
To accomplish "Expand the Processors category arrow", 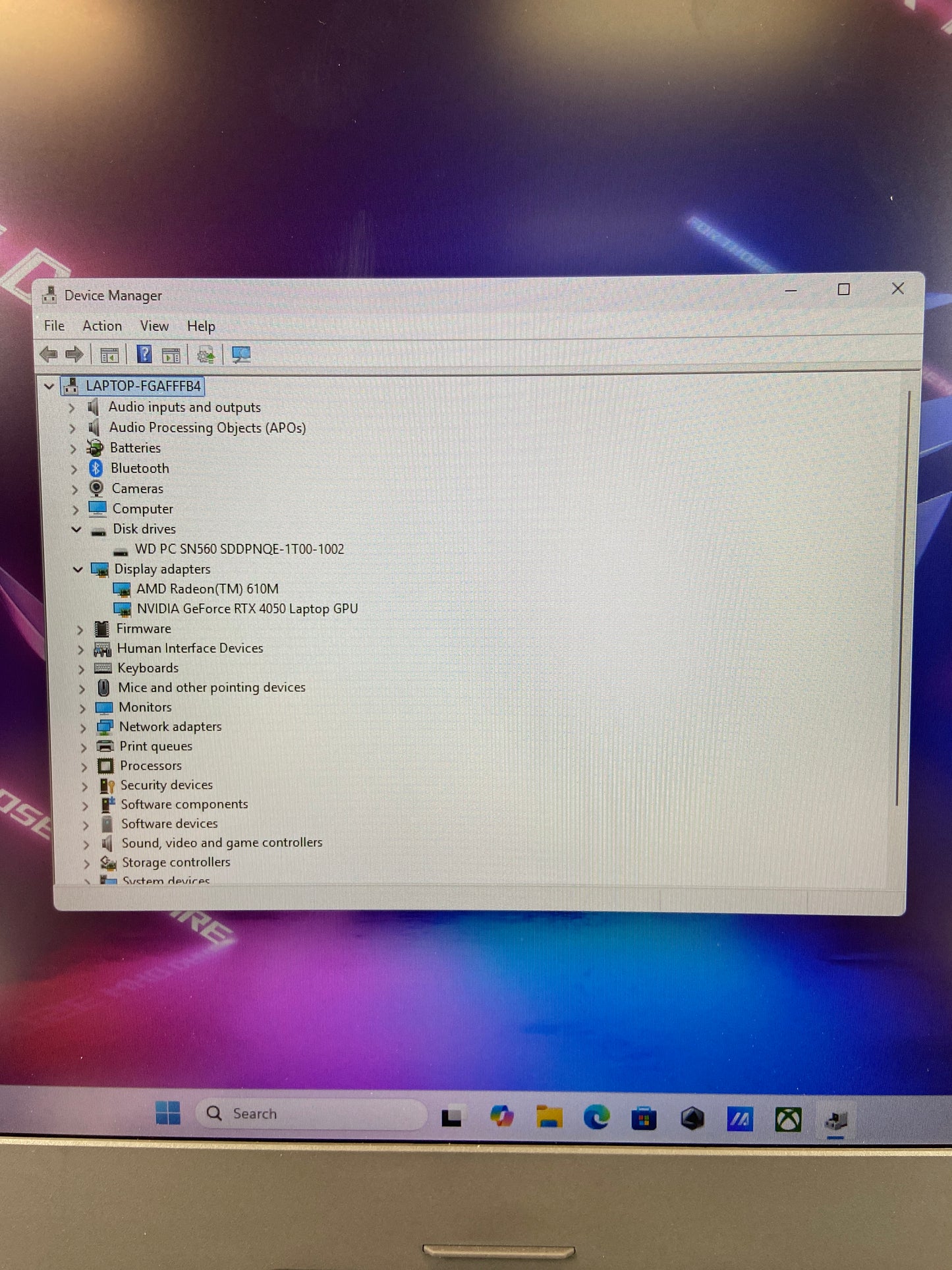I will click(84, 766).
